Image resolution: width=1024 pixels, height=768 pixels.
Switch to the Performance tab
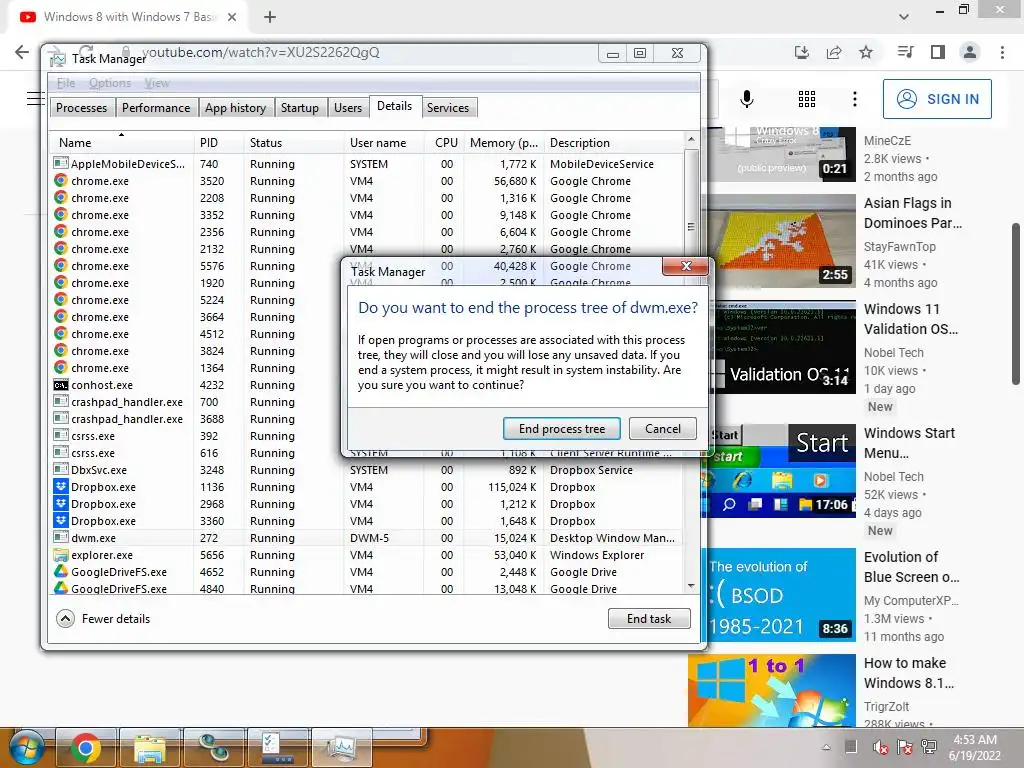coord(155,108)
